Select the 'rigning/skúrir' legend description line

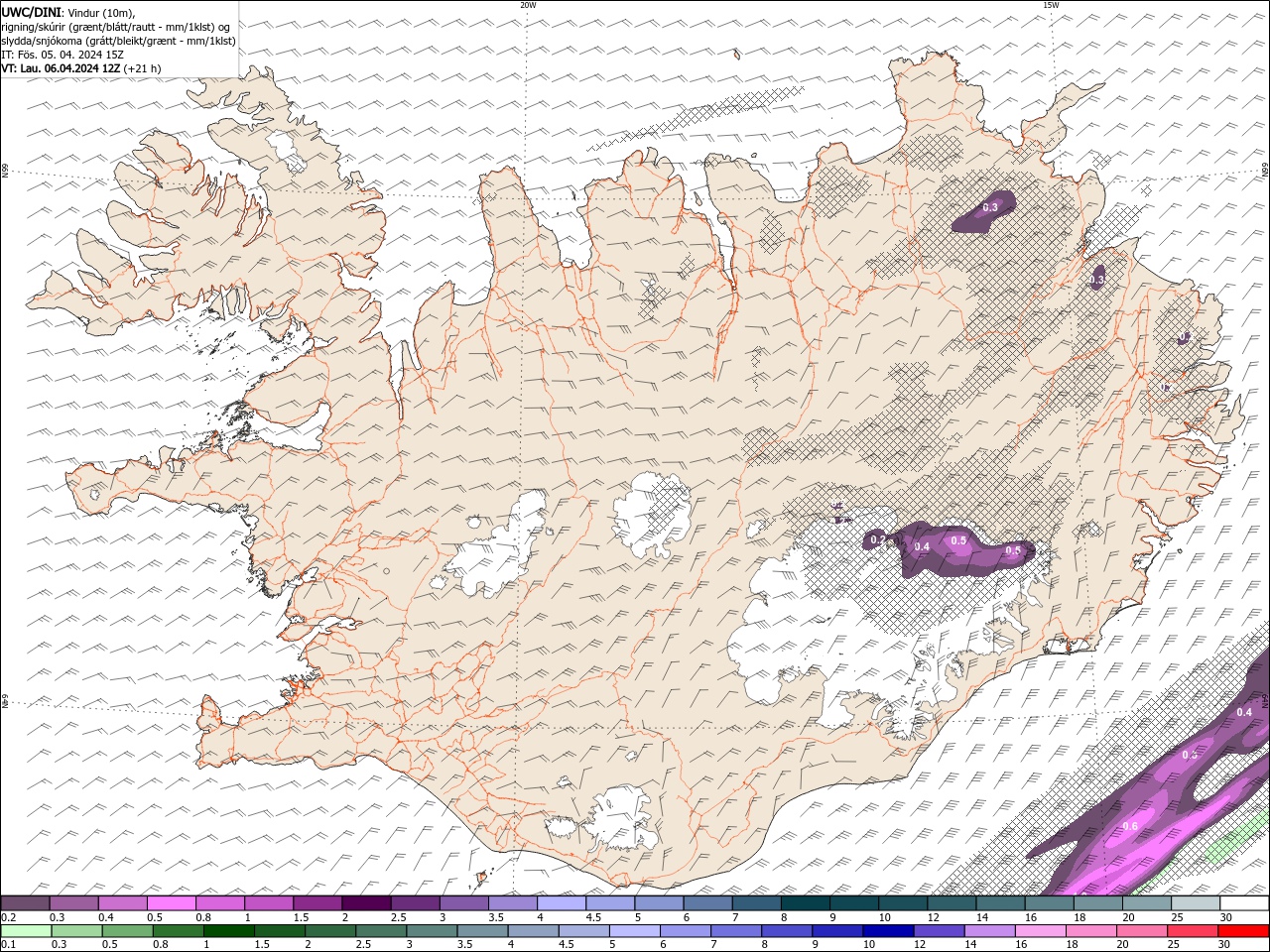[116, 27]
